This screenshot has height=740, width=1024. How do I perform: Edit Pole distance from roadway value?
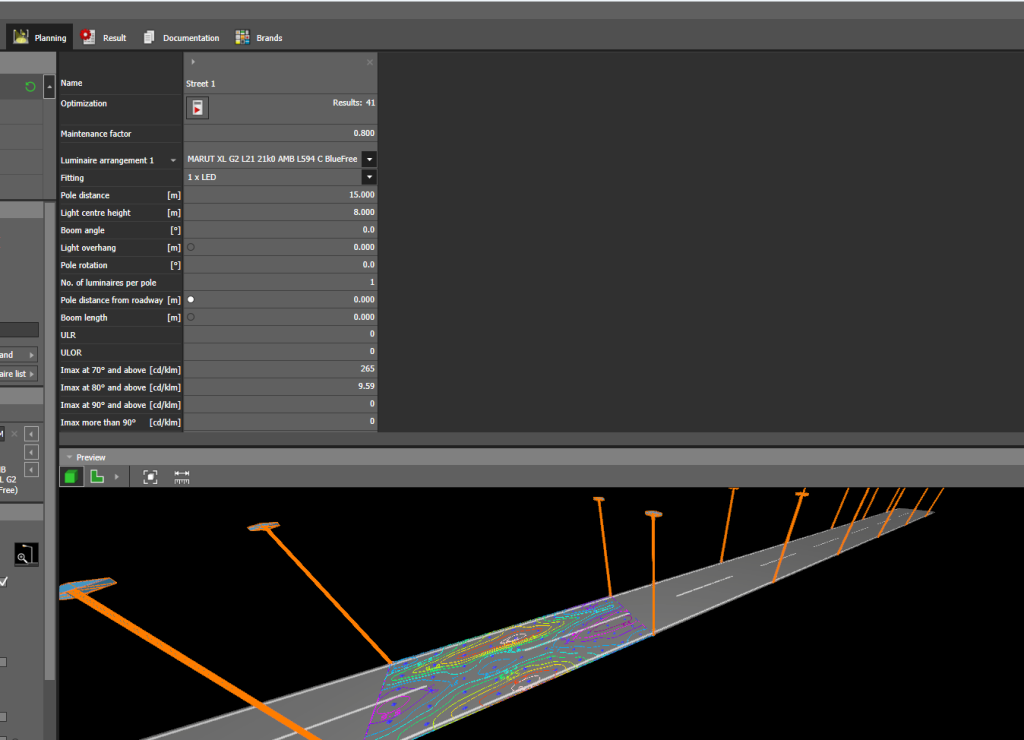(x=280, y=299)
